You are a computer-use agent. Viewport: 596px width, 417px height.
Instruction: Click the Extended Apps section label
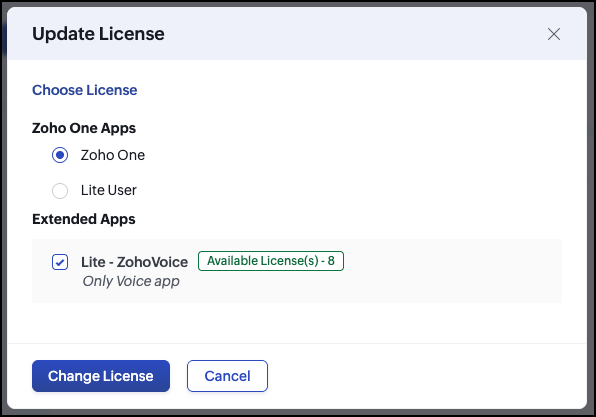click(x=84, y=219)
